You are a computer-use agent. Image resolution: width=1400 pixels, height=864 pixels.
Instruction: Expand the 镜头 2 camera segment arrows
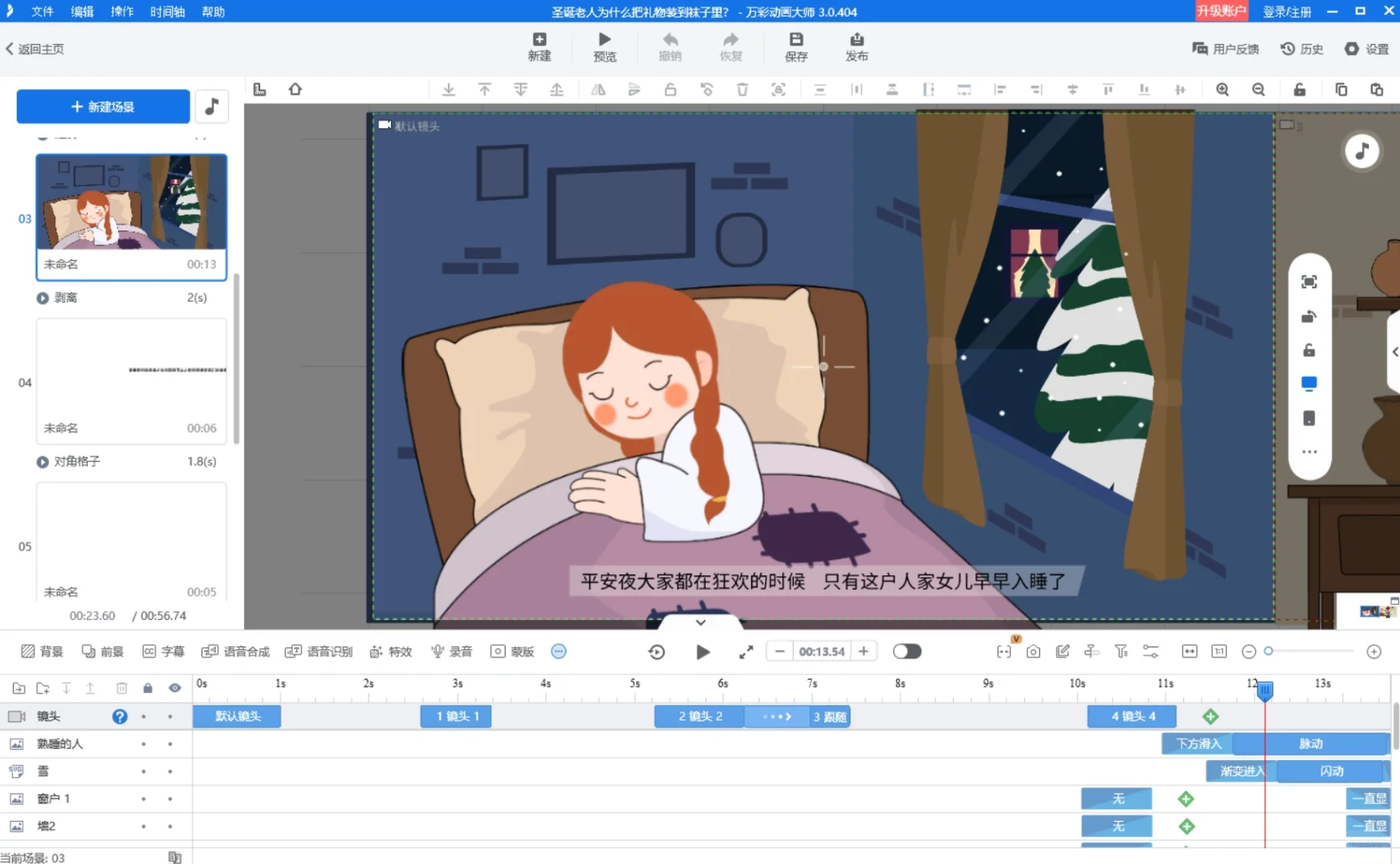click(x=775, y=716)
